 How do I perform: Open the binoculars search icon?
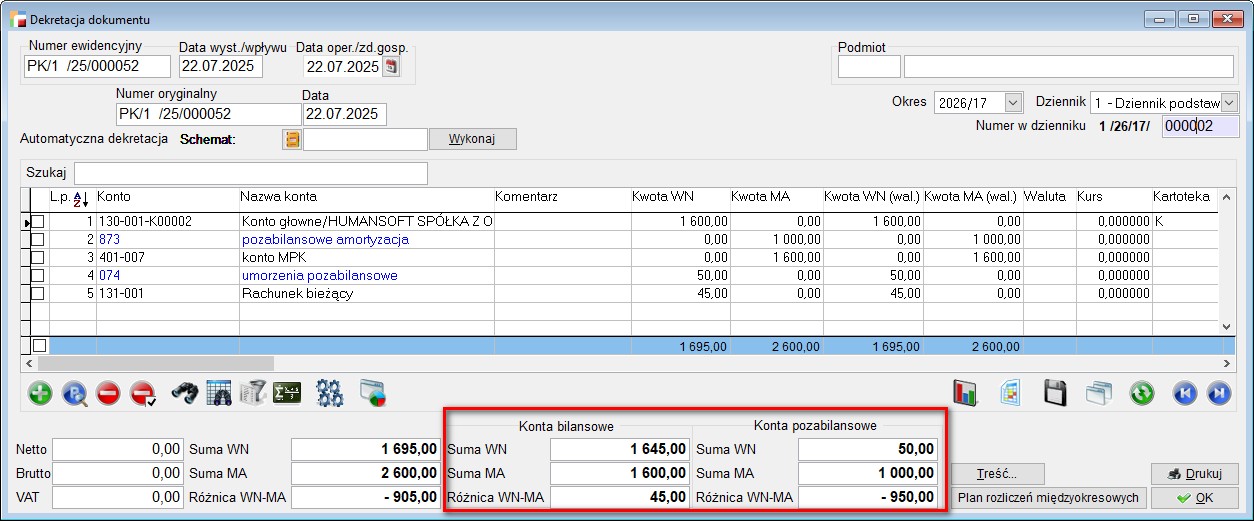click(x=184, y=393)
